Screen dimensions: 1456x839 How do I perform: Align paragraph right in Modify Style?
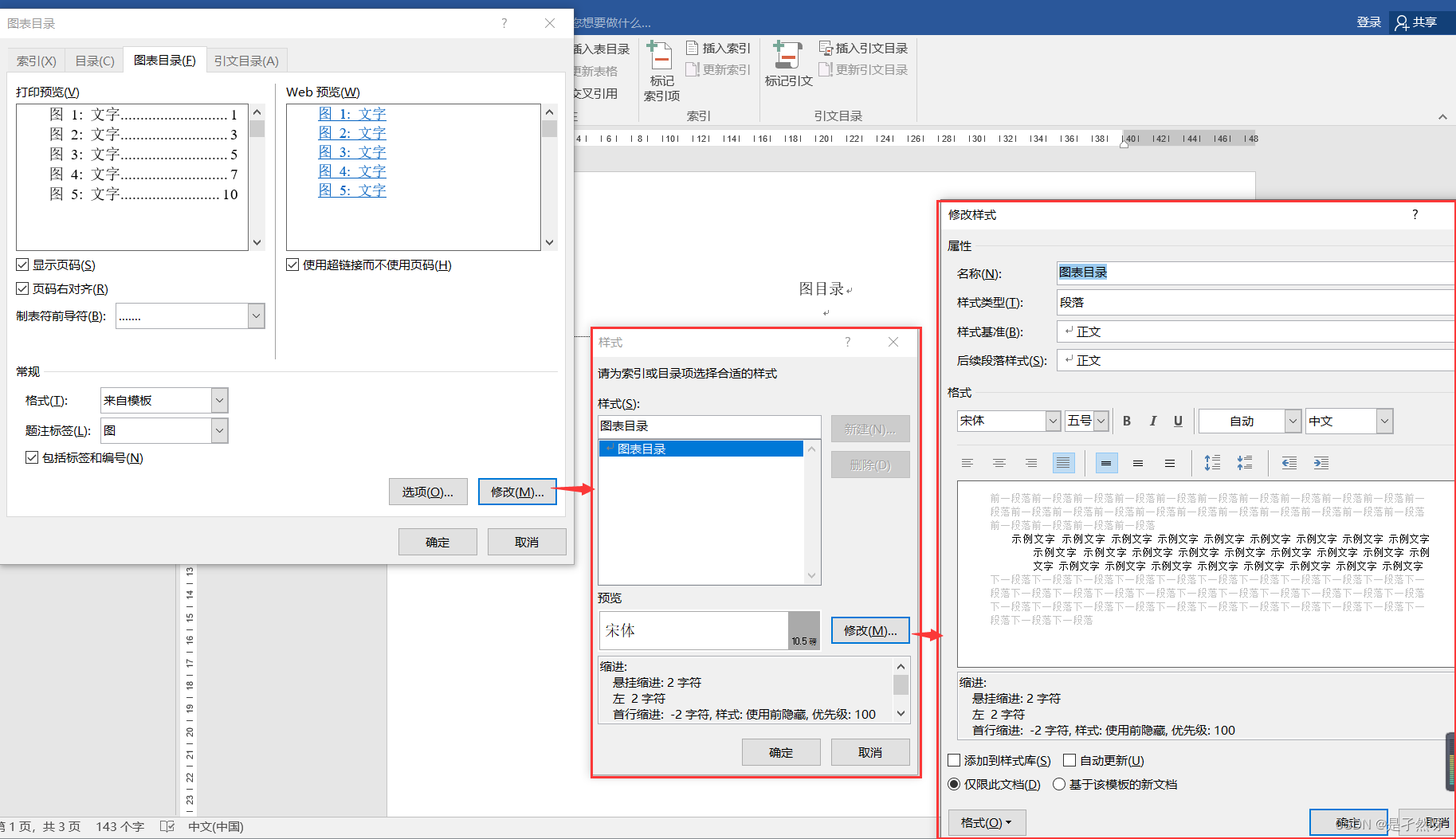(1031, 463)
